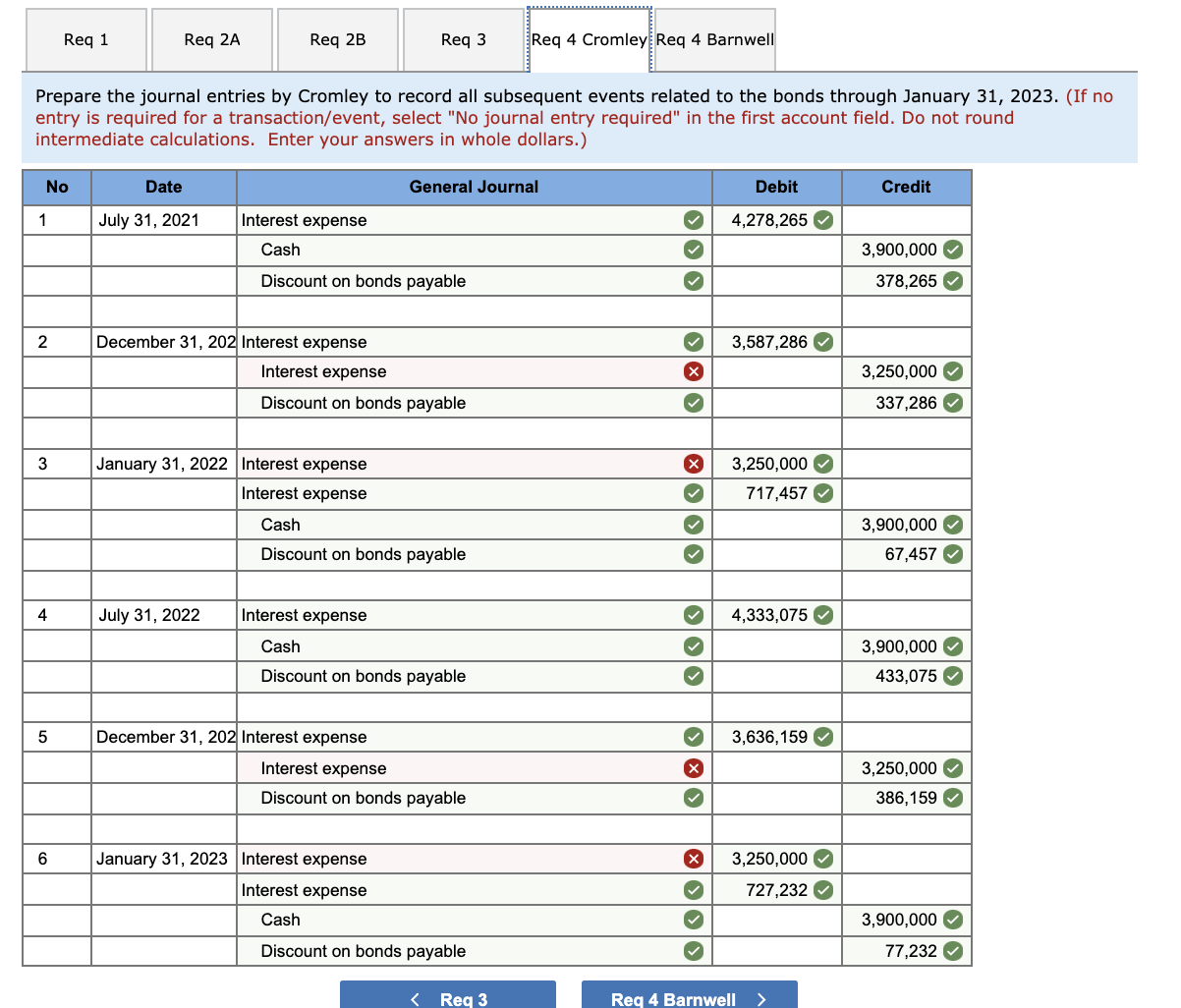This screenshot has height=1008, width=1181.
Task: Edit the 77,232 credit amount field
Action: (907, 951)
